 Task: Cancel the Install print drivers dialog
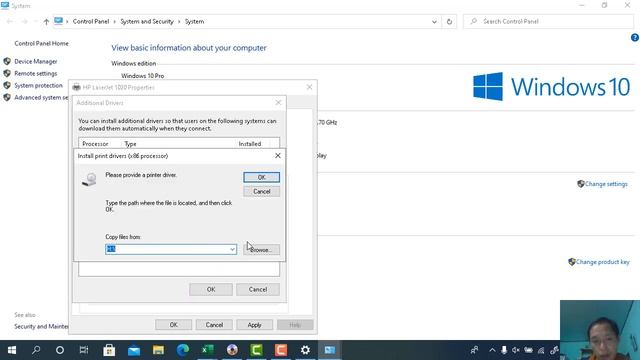pos(262,191)
